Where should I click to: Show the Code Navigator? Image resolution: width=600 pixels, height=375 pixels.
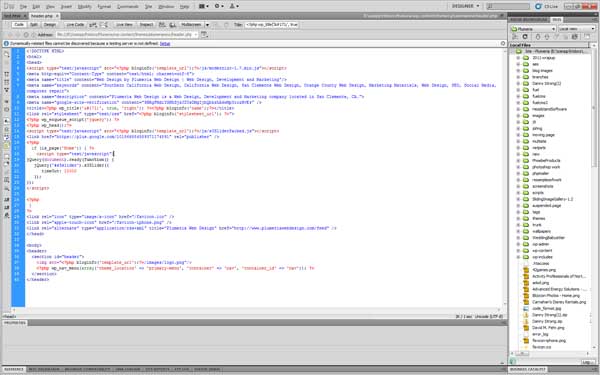(7, 63)
